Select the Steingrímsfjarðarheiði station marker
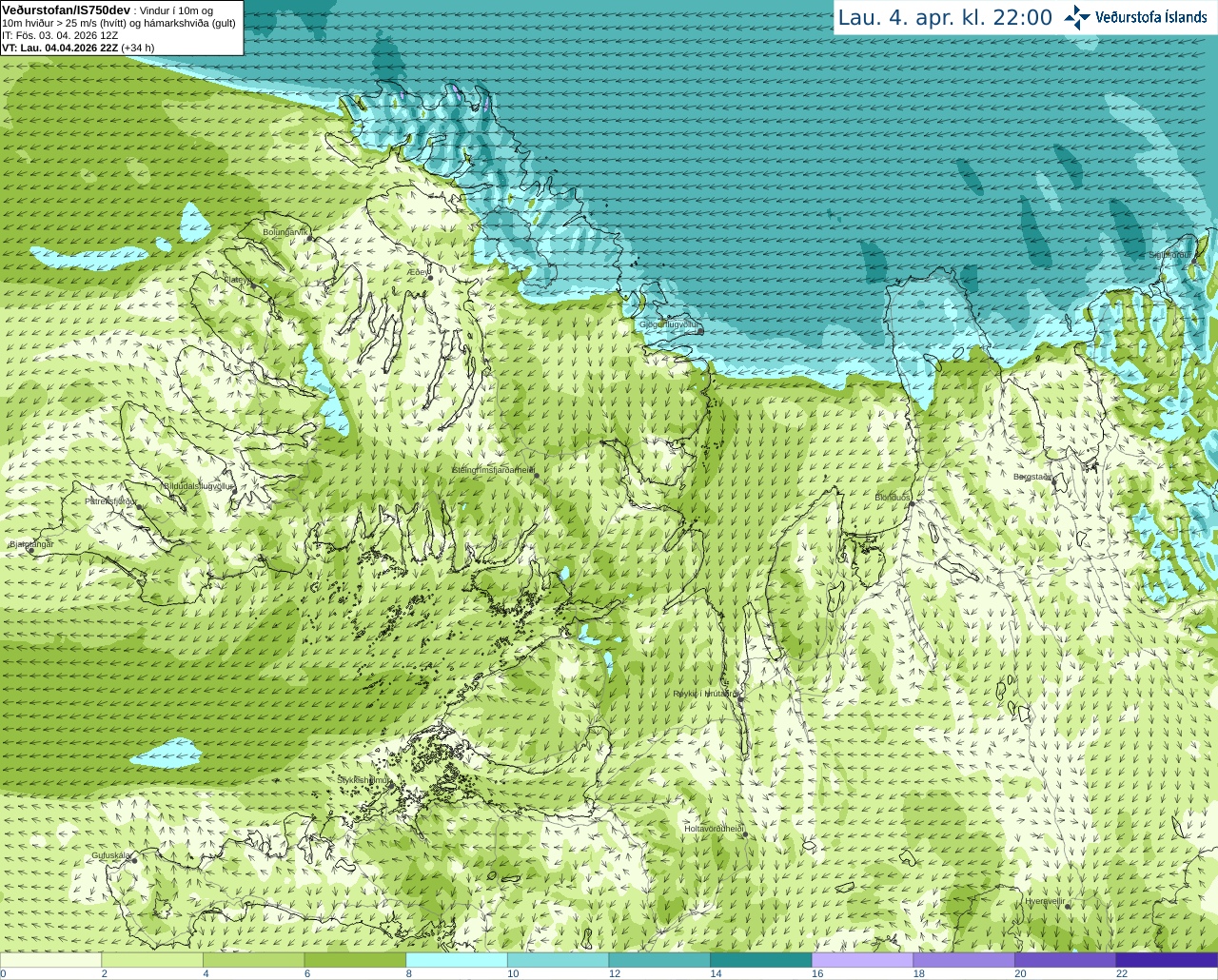The image size is (1218, 980). (536, 475)
